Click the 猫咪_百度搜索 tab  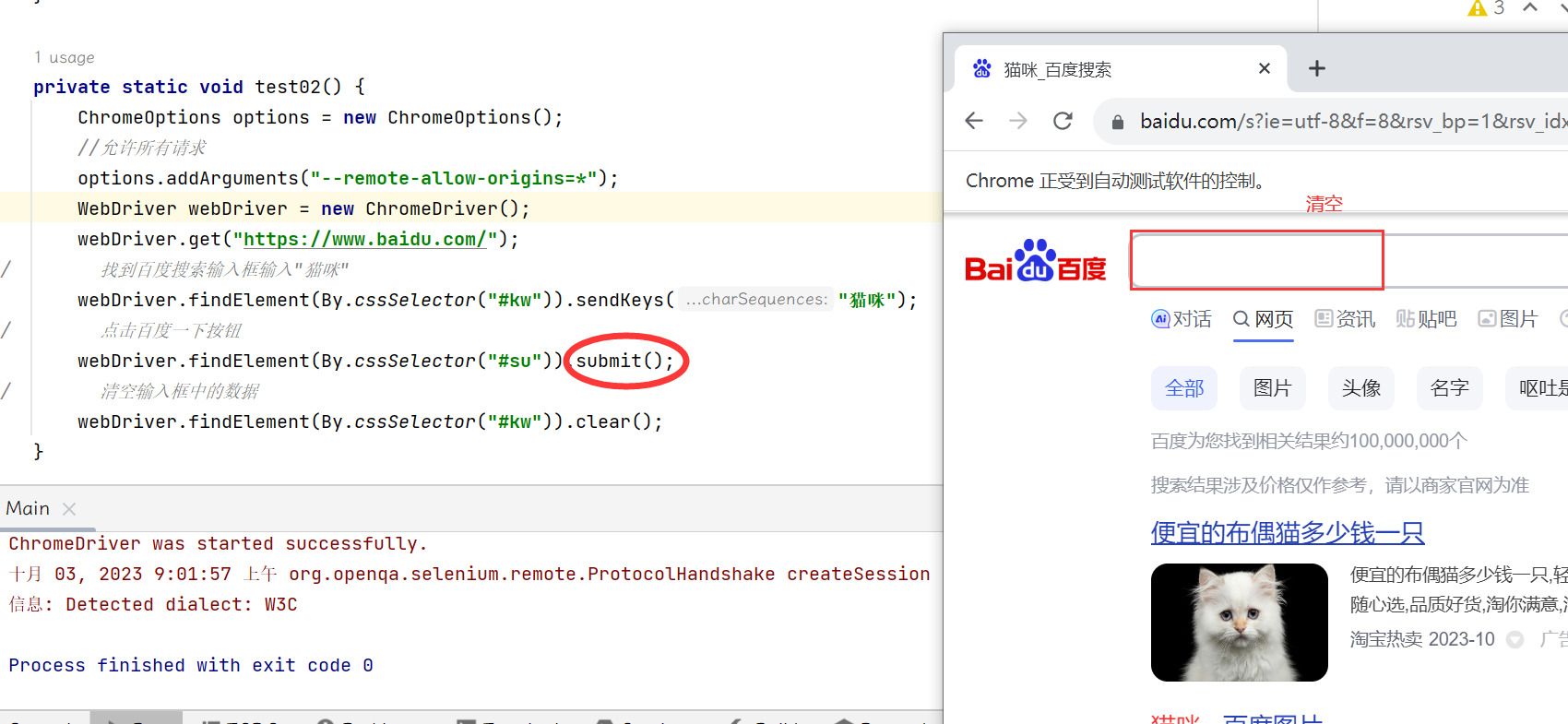[x=1120, y=69]
